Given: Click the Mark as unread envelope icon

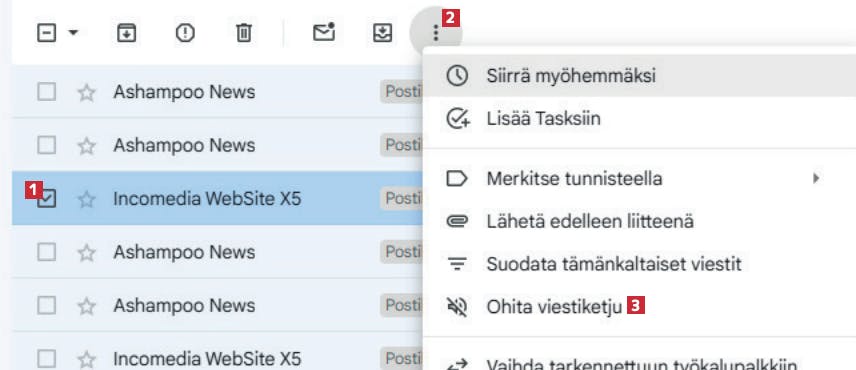Looking at the screenshot, I should [324, 33].
